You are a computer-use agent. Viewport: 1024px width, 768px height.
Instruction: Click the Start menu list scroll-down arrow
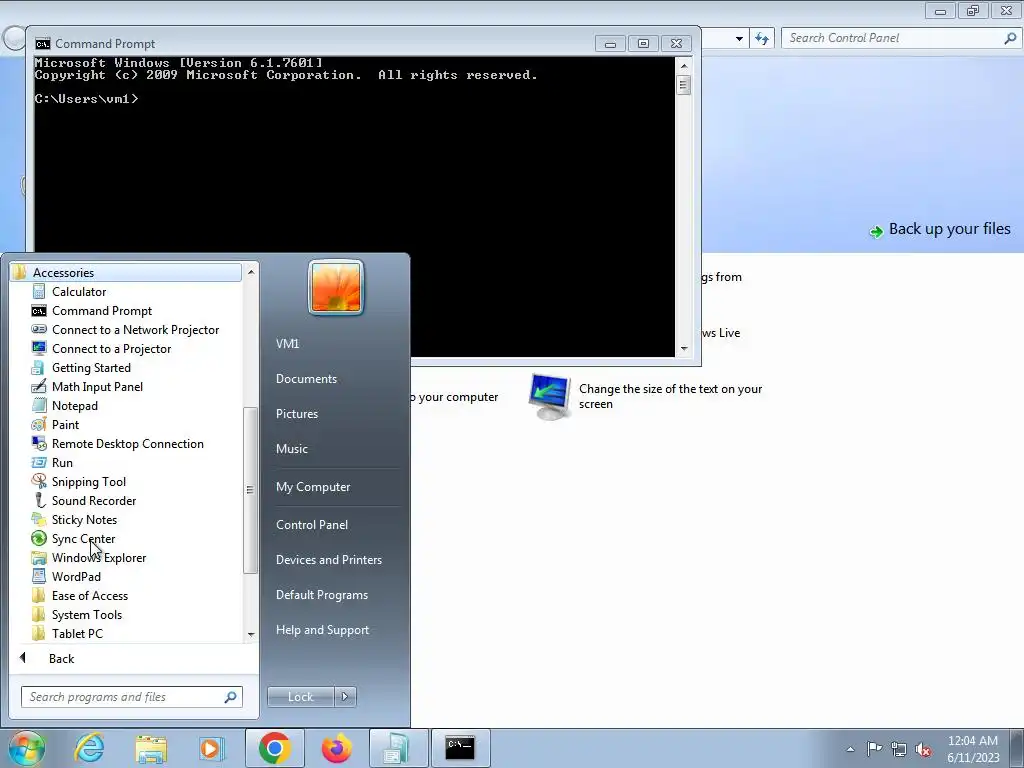click(251, 635)
